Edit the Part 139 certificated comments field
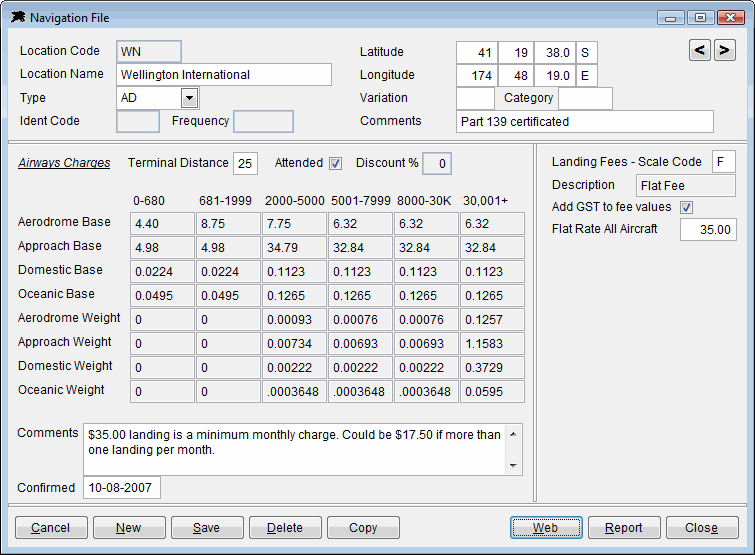 click(x=585, y=122)
